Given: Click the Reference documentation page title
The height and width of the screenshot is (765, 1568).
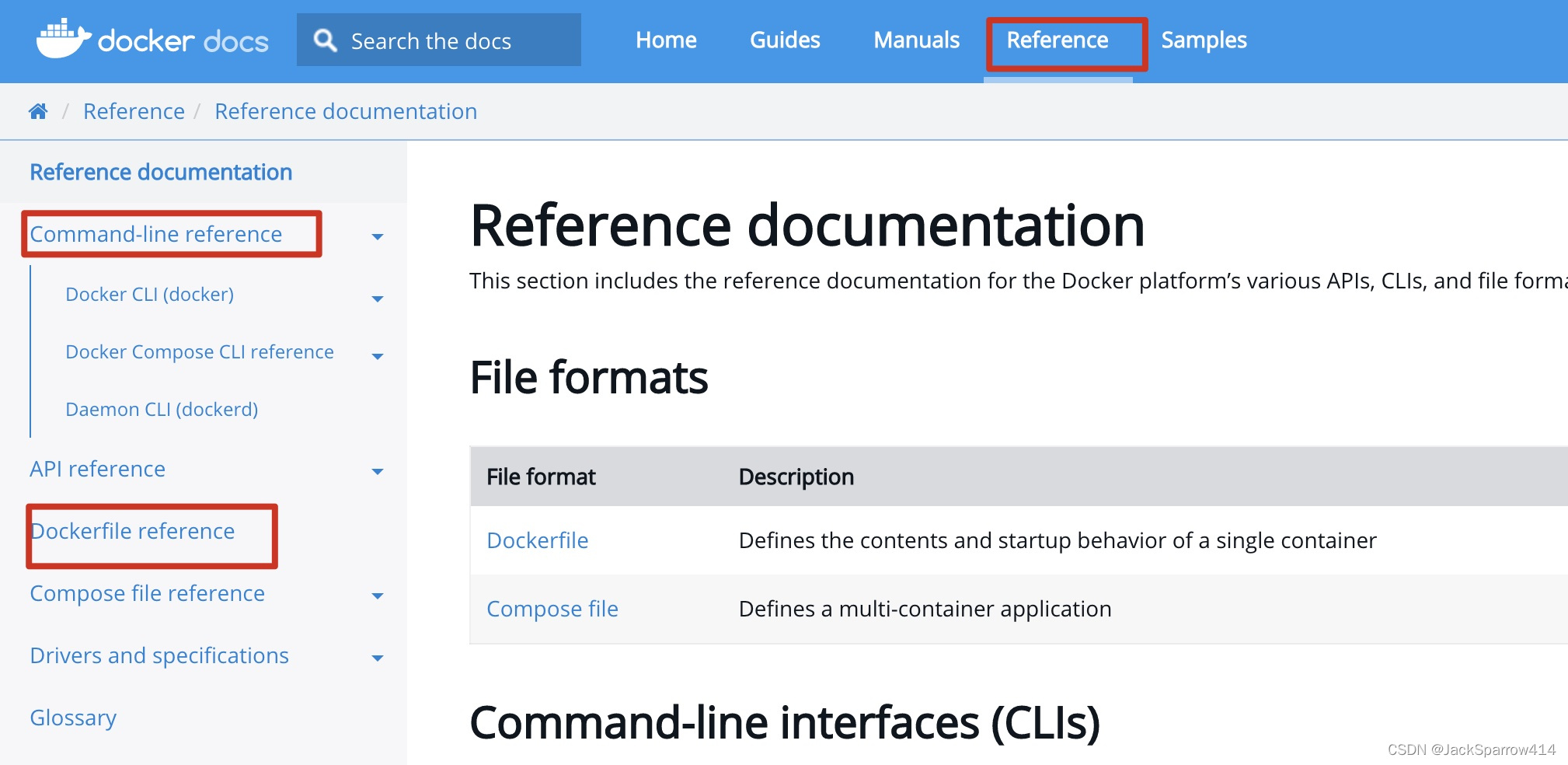Looking at the screenshot, I should (807, 225).
